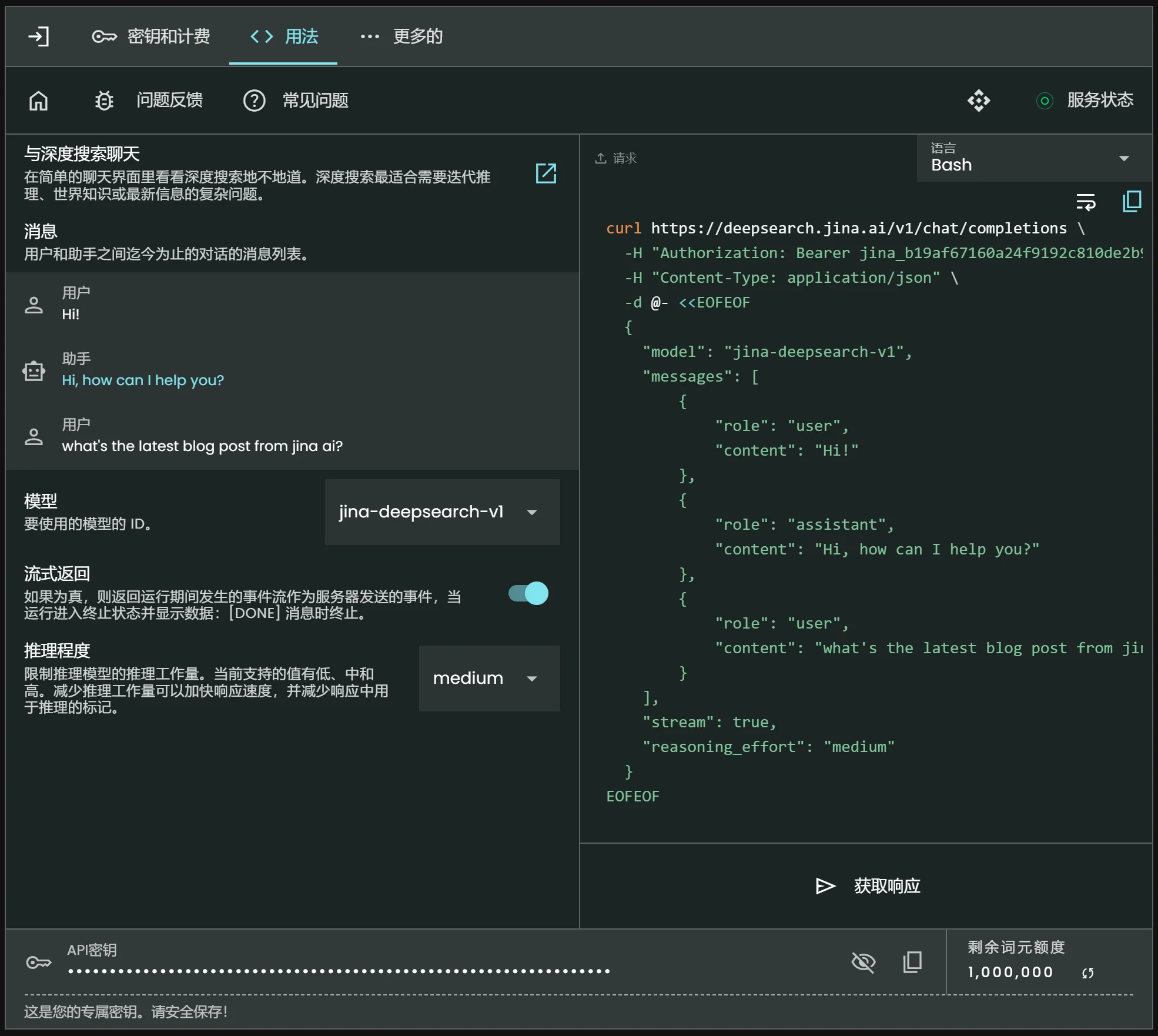
Task: Copy the API key
Action: coord(912,962)
